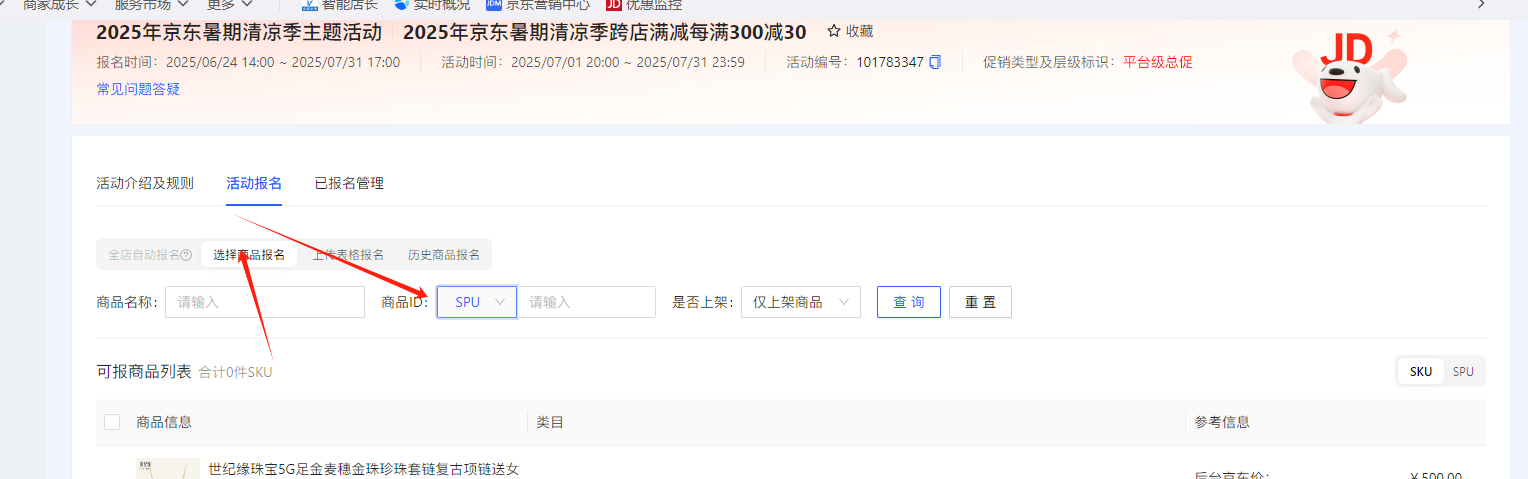
Task: Switch to 已报名管理 tab
Action: click(x=349, y=183)
